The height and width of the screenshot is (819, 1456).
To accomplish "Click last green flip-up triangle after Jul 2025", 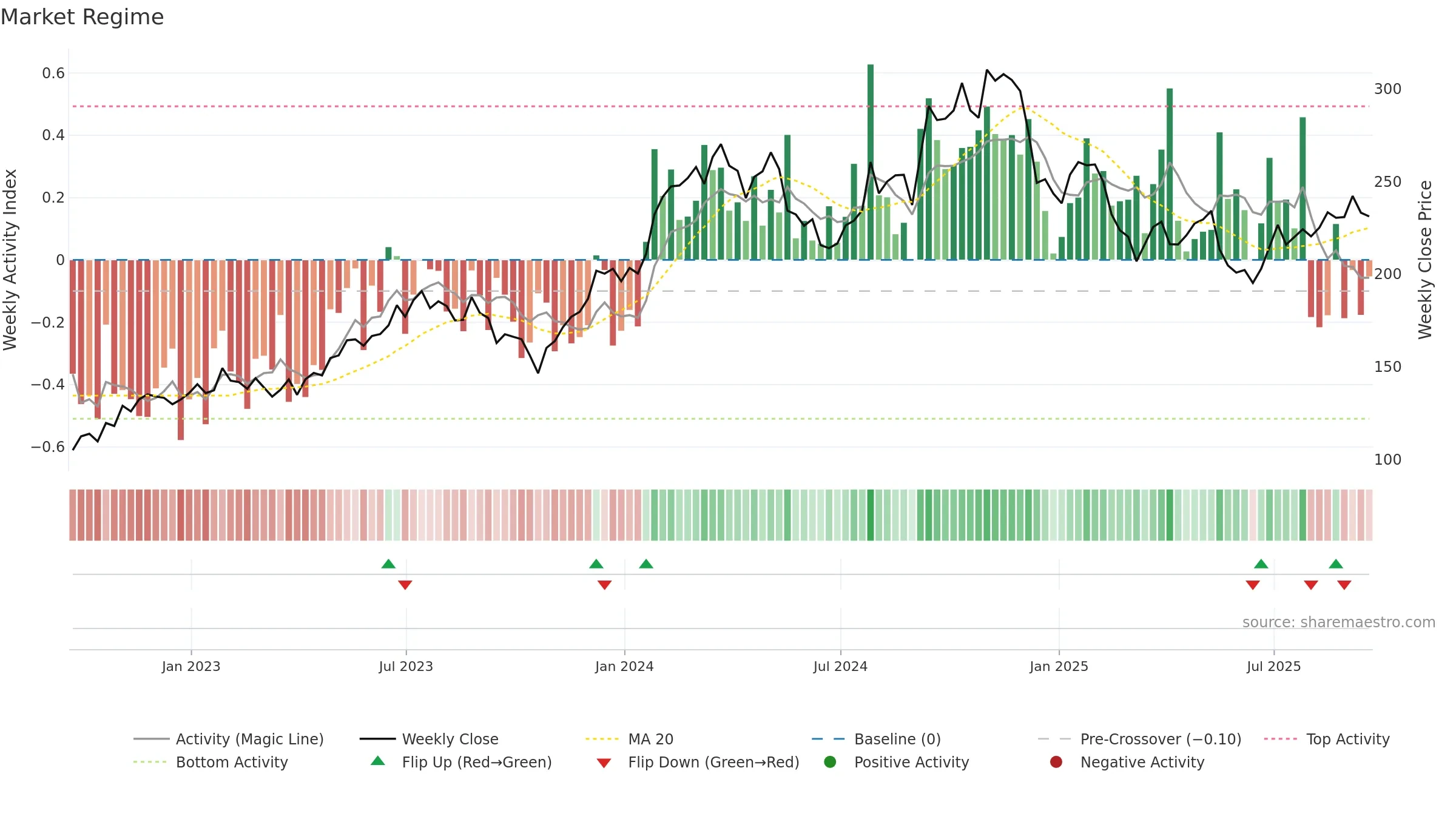I will (1336, 564).
